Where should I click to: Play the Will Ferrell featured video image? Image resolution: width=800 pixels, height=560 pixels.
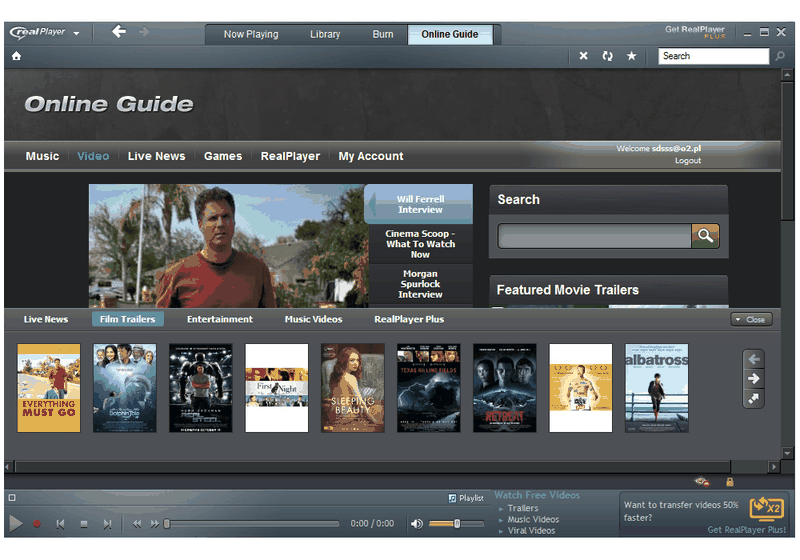228,245
